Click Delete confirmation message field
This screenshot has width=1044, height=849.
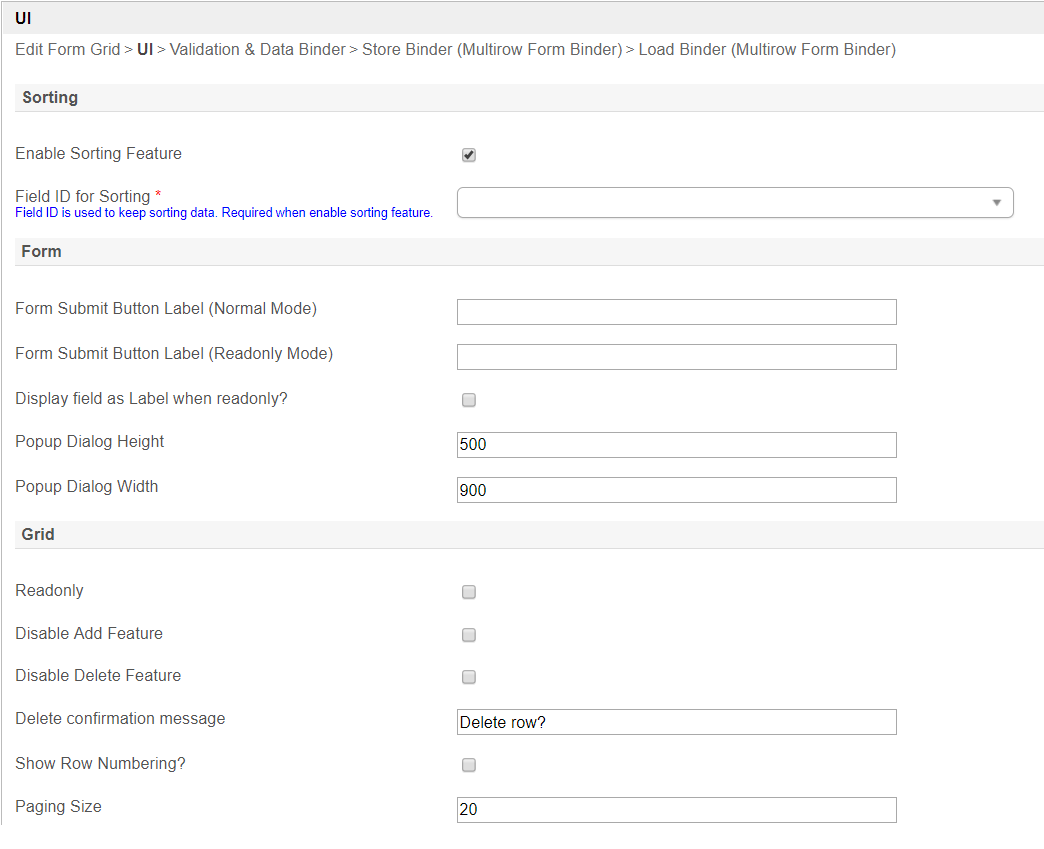(x=676, y=722)
